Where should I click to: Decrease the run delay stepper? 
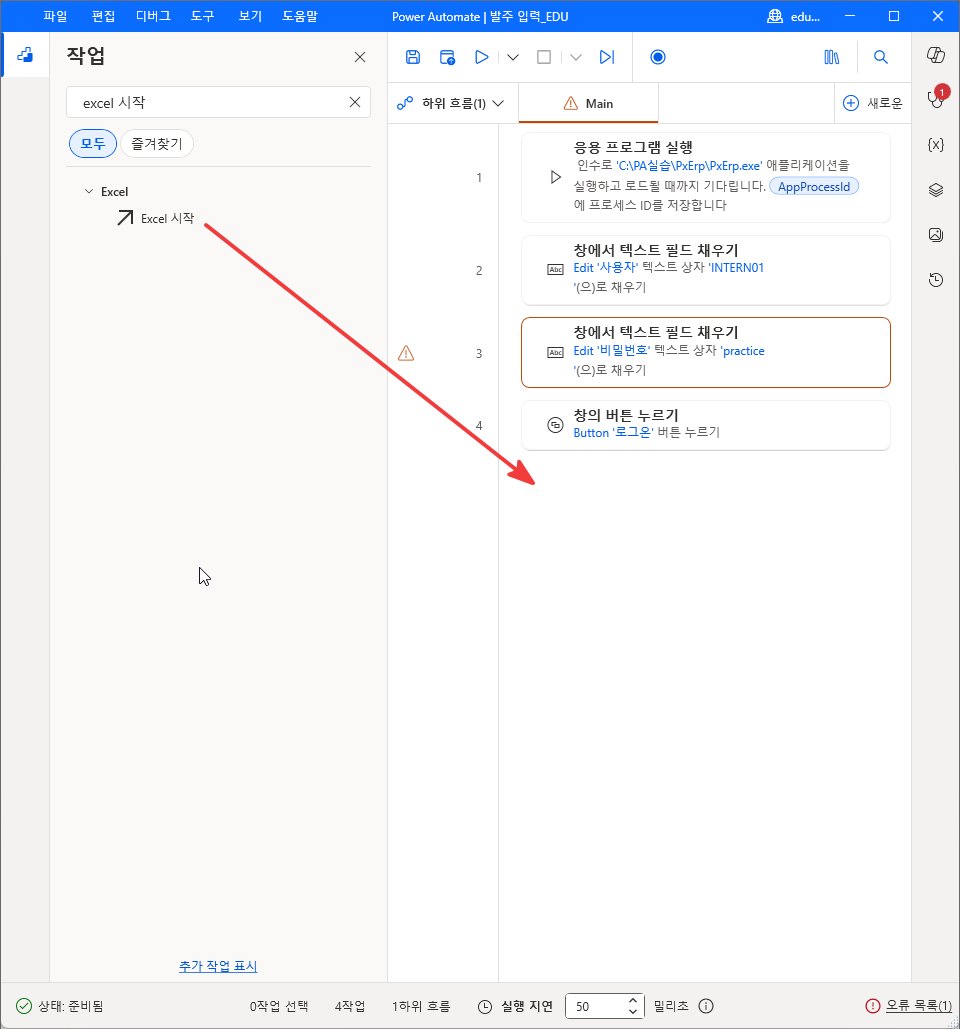coord(633,1011)
